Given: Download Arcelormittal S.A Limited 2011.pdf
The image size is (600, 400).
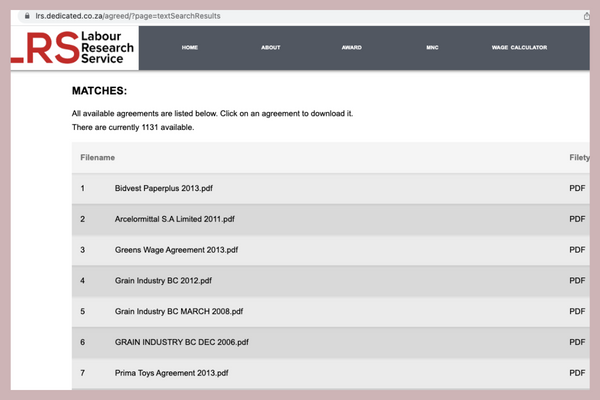Looking at the screenshot, I should 174,219.
